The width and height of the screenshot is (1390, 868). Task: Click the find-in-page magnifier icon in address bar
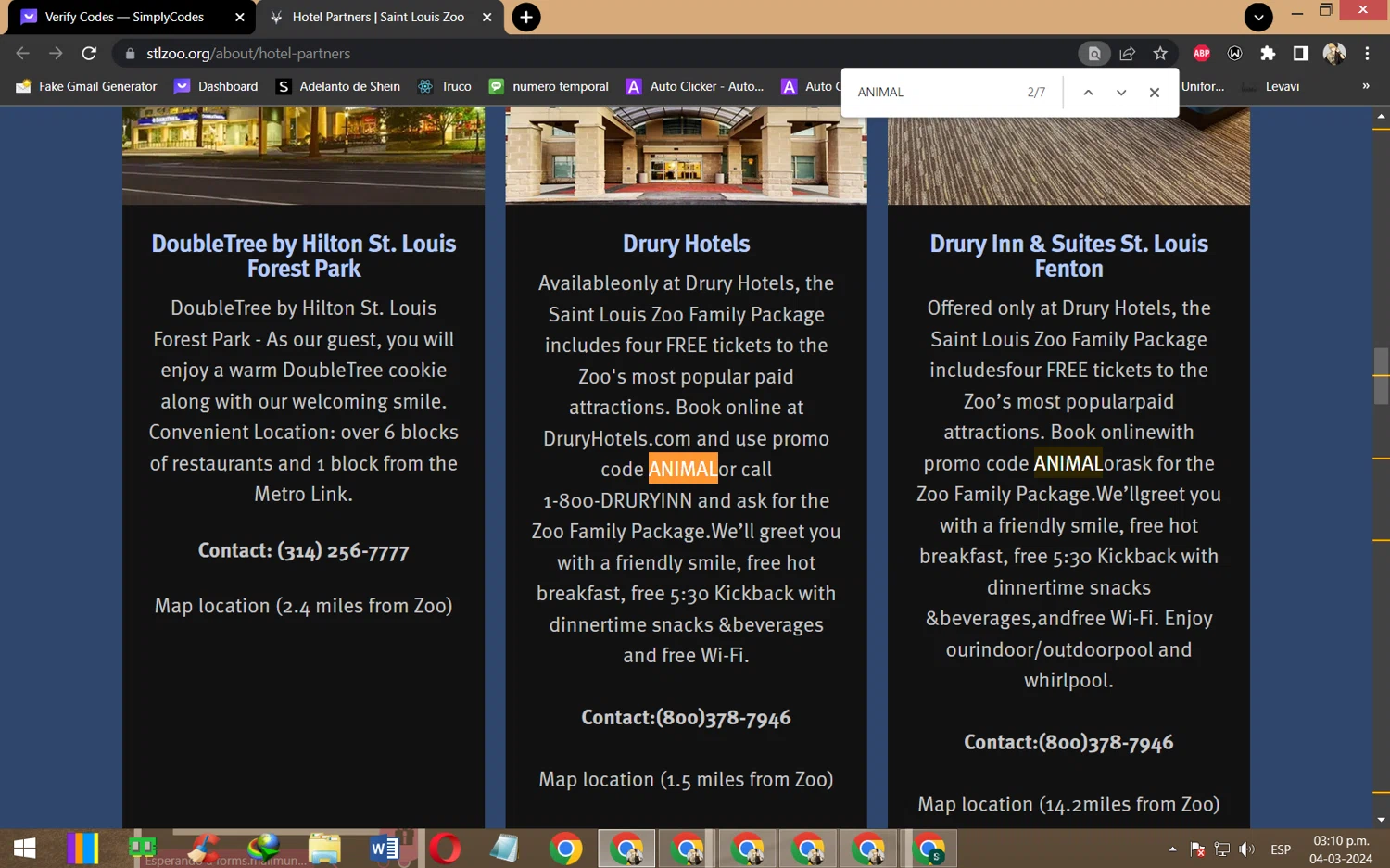pos(1094,54)
